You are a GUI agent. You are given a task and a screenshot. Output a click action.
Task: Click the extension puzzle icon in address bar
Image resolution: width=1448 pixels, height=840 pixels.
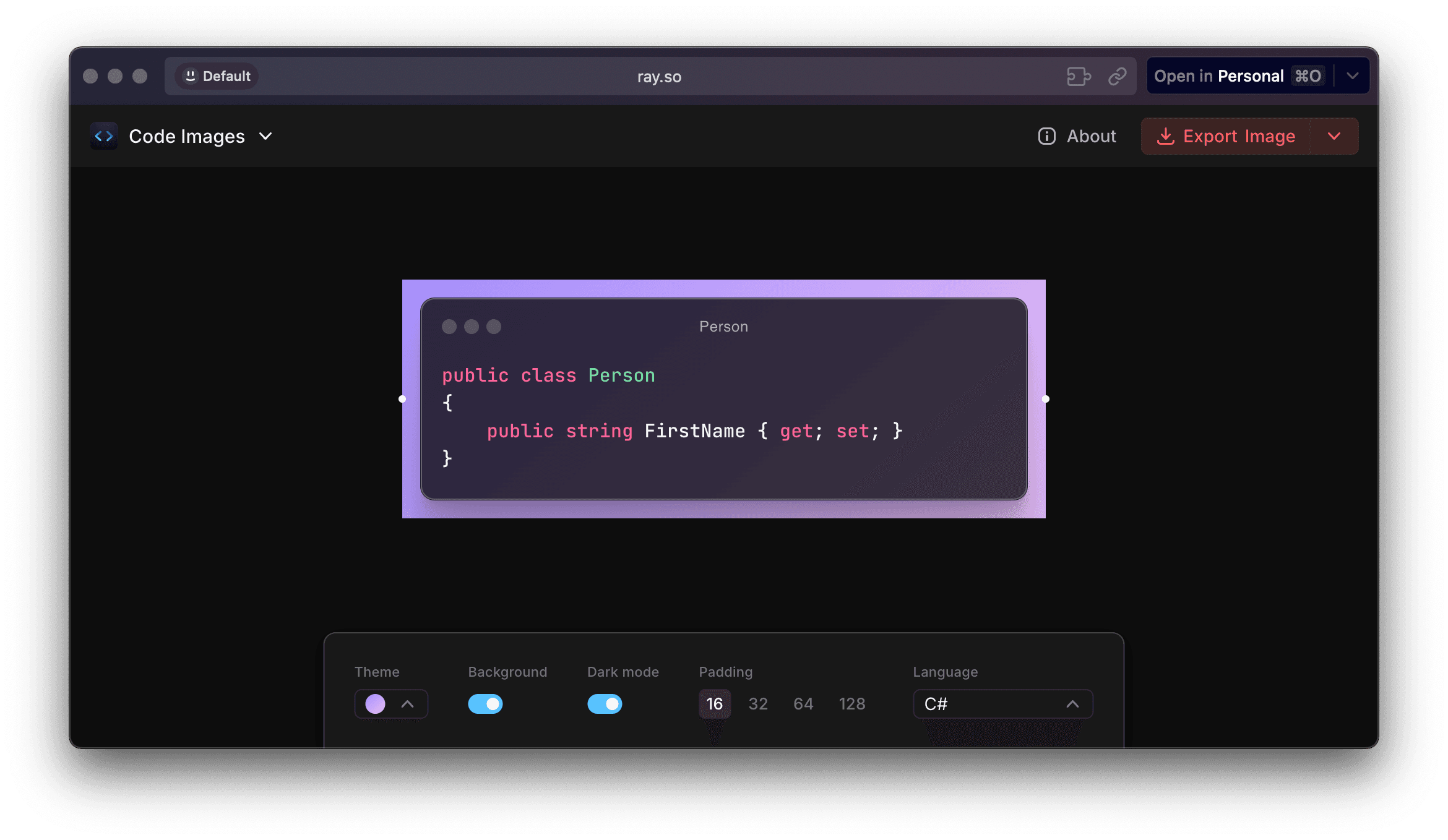coord(1079,76)
